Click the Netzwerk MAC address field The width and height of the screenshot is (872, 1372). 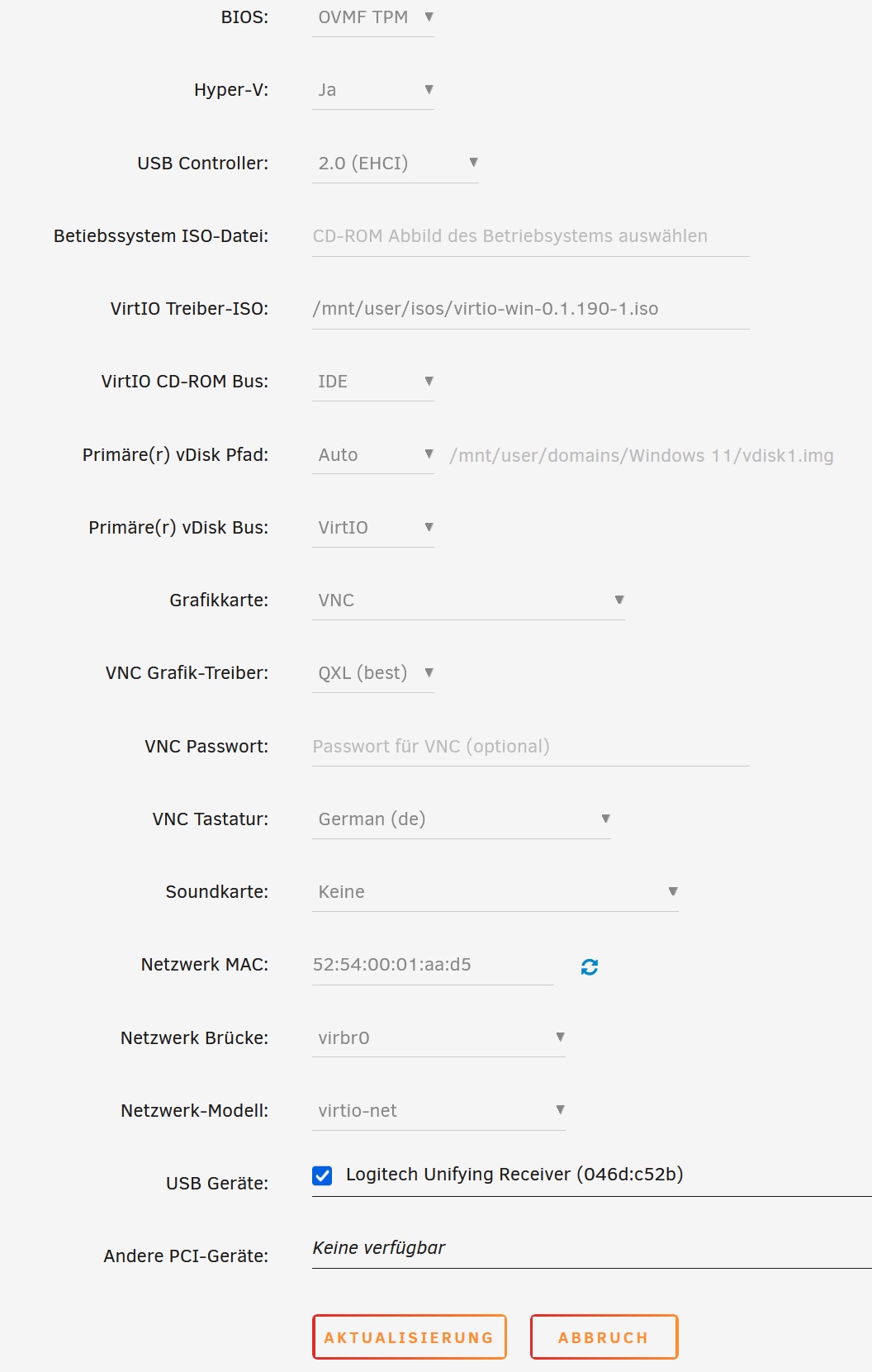click(x=433, y=965)
